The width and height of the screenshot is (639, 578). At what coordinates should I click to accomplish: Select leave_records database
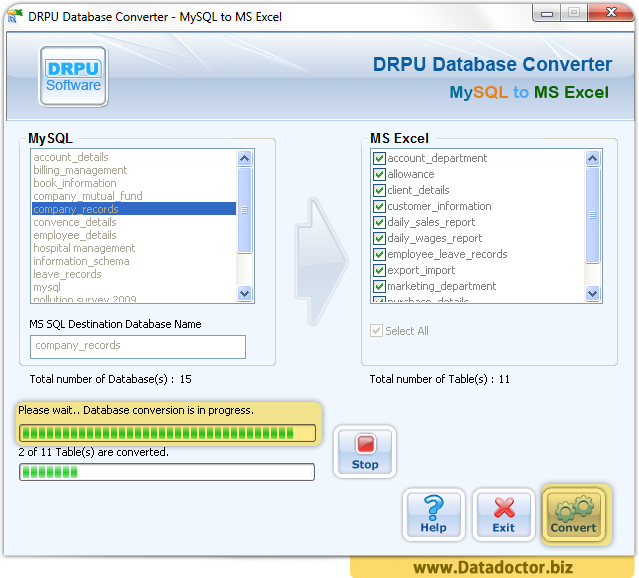134,274
